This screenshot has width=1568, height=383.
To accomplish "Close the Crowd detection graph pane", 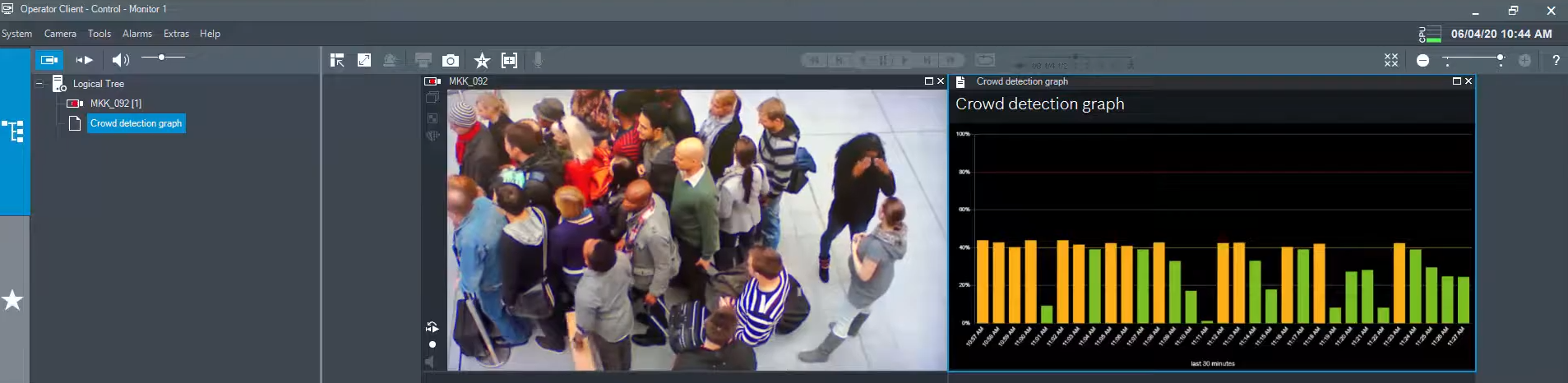I will 1469,81.
